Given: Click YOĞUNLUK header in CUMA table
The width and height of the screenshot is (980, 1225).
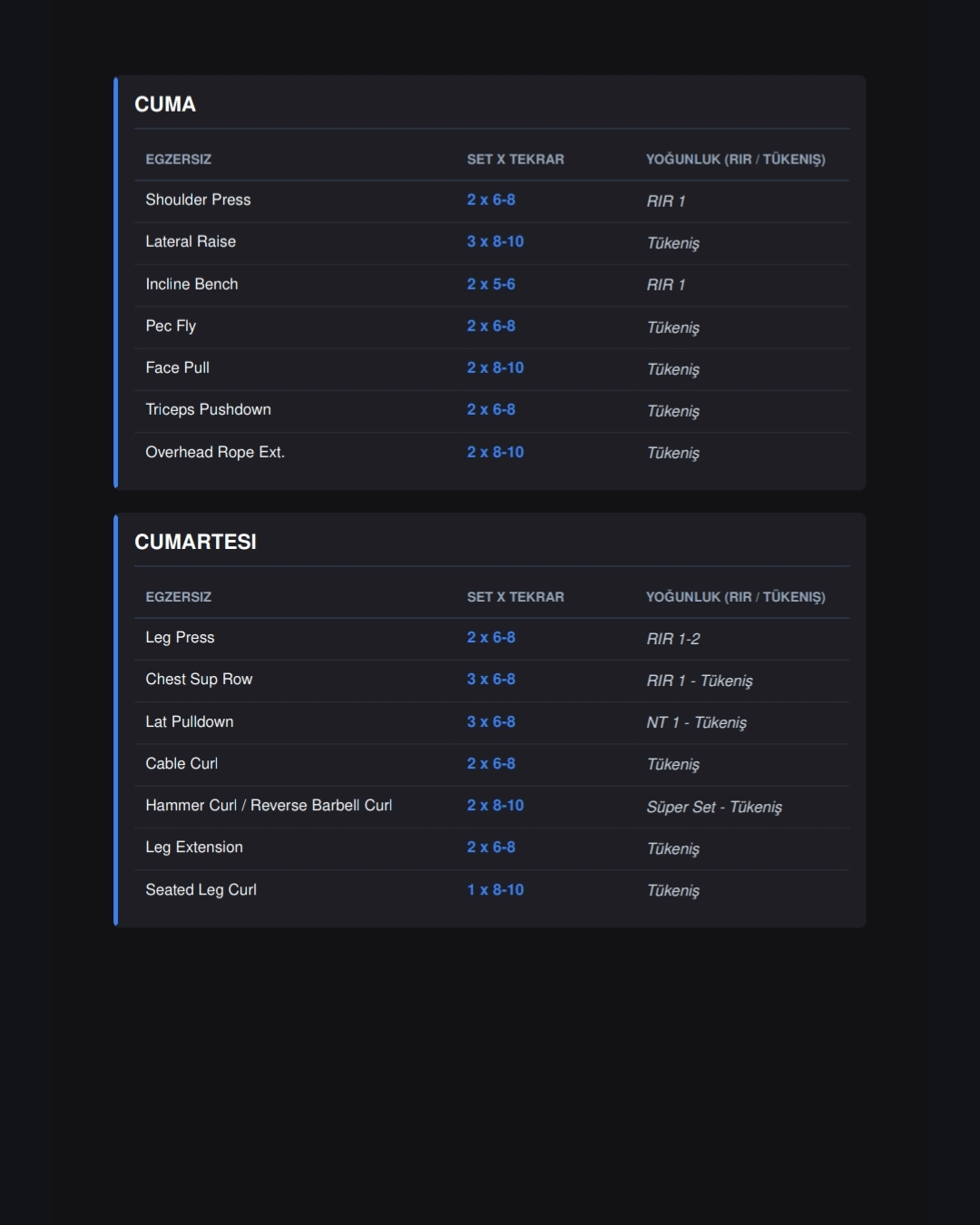Looking at the screenshot, I should click(x=736, y=159).
